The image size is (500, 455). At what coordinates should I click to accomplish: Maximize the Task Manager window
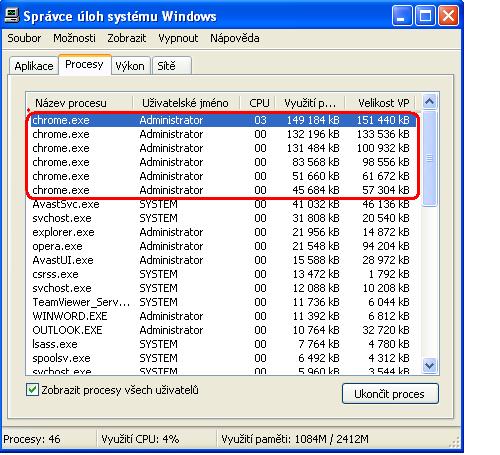coord(425,16)
